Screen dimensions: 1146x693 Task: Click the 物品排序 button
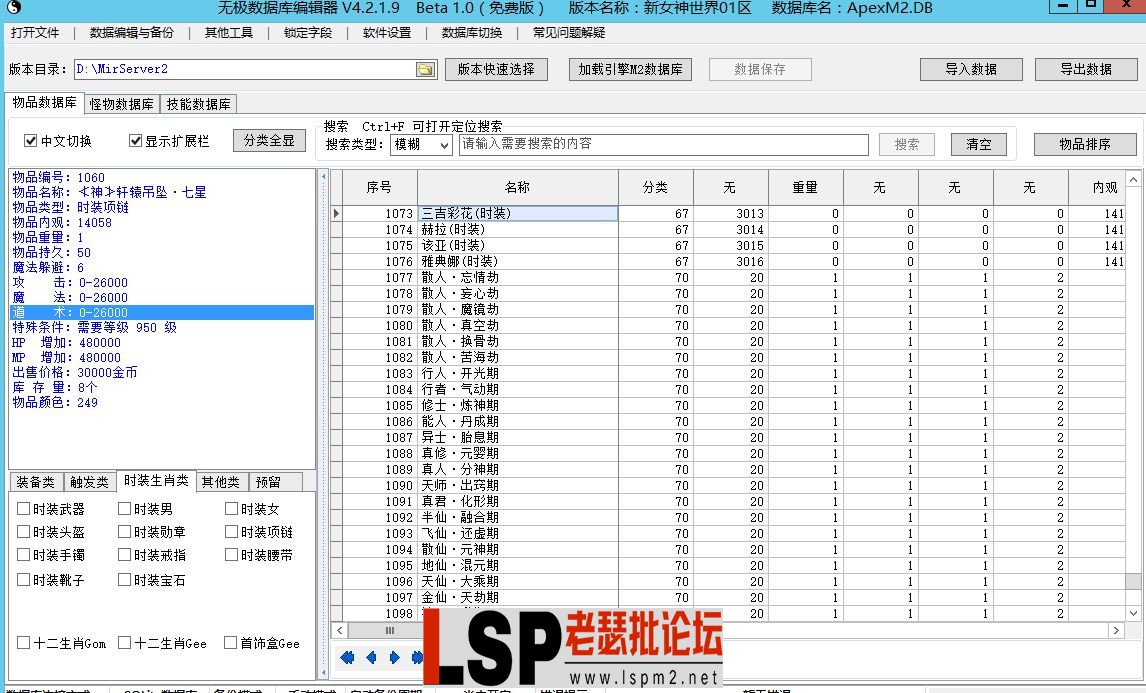[1086, 144]
